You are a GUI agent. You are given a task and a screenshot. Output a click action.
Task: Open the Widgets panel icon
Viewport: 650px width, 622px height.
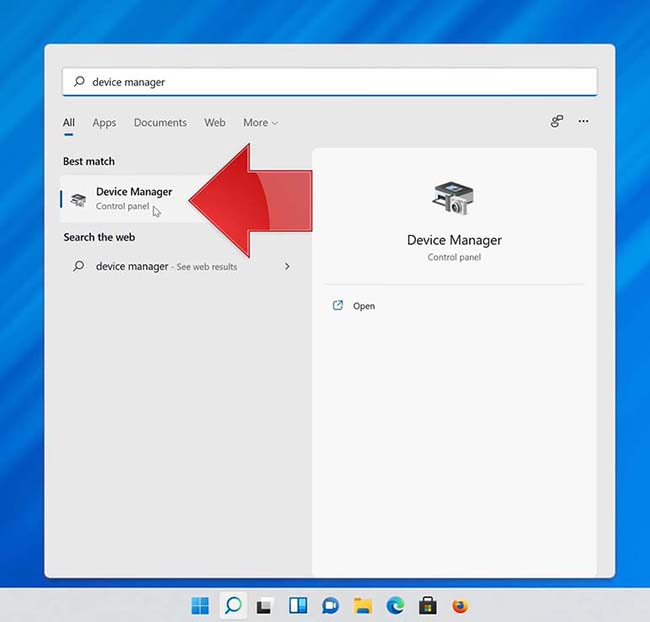point(298,606)
